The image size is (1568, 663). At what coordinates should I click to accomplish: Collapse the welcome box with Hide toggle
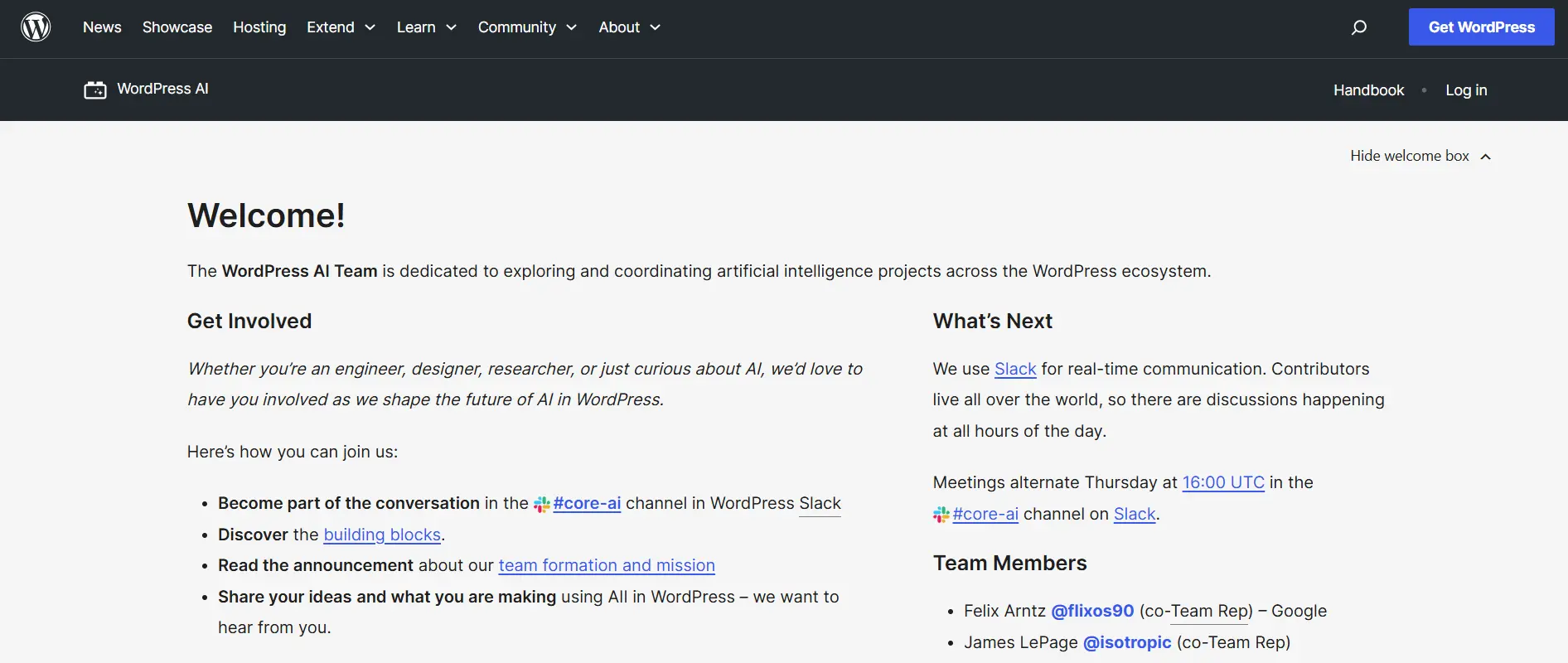point(1420,156)
